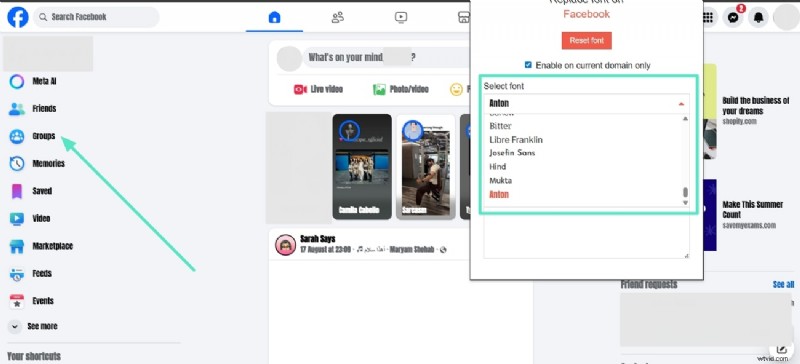Viewport: 800px width, 364px height.
Task: Choose Libre Franklin from the font list
Action: click(516, 140)
